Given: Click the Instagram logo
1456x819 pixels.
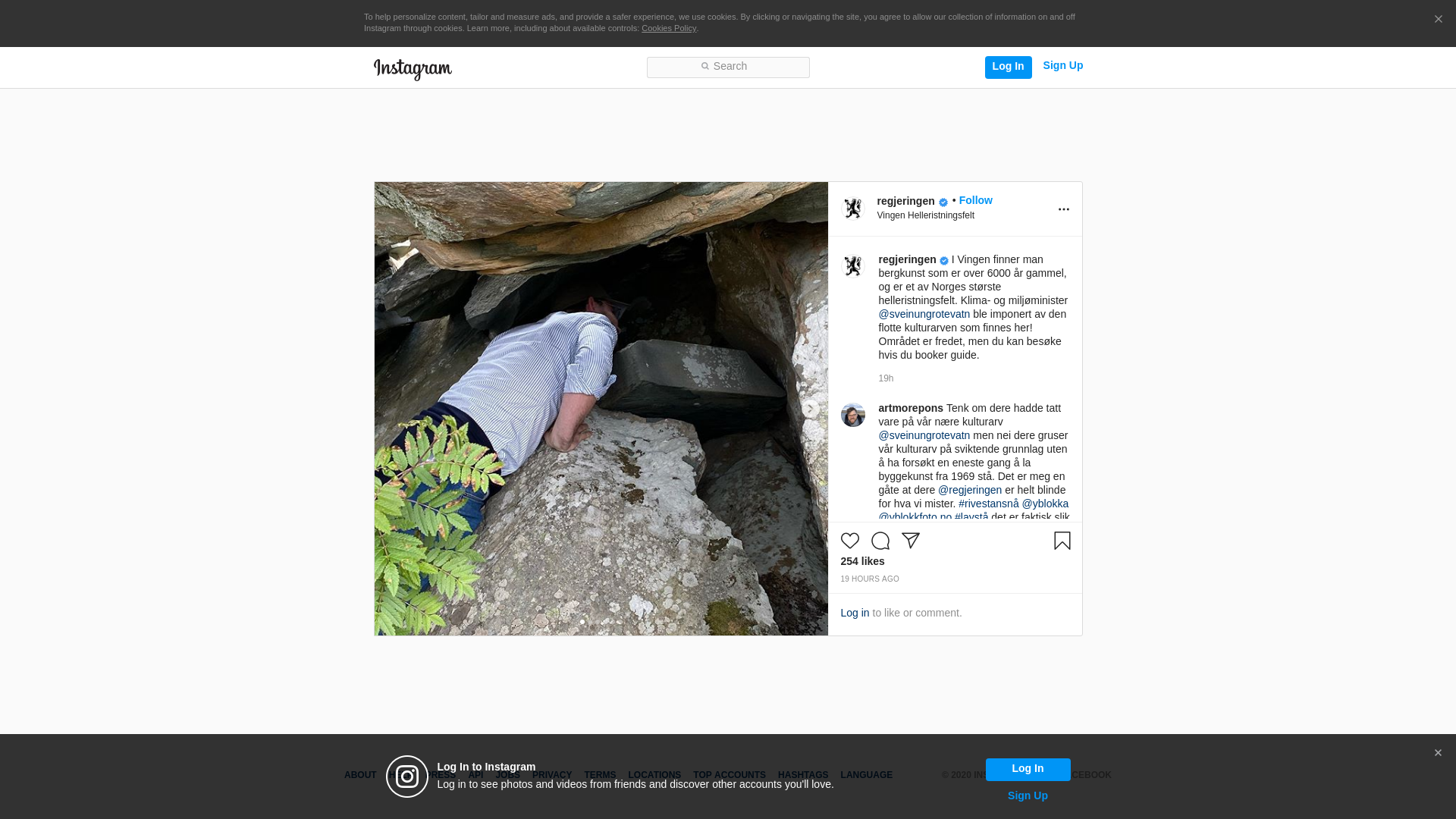Looking at the screenshot, I should pos(413,69).
